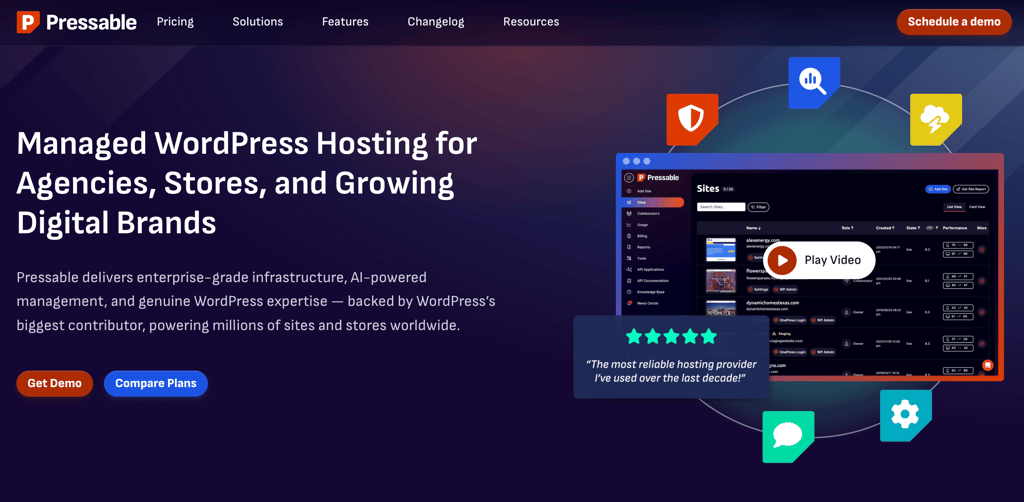Image resolution: width=1024 pixels, height=502 pixels.
Task: Click the yellow cloud lightning icon
Action: (936, 119)
